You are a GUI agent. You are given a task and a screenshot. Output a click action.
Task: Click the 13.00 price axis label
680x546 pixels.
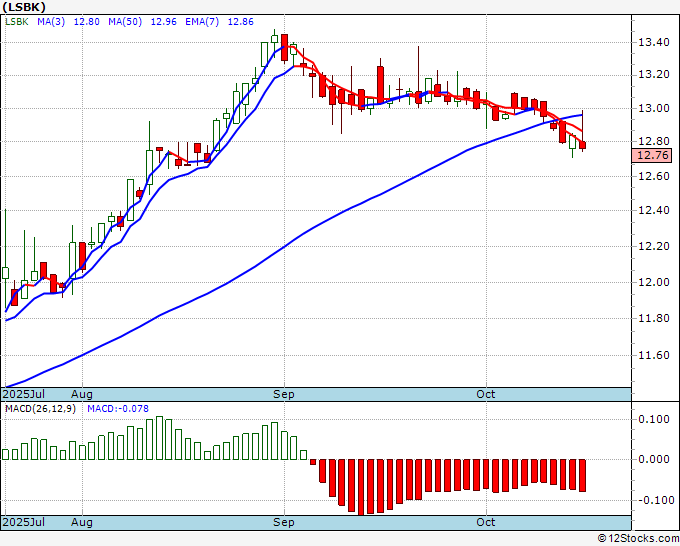[x=654, y=108]
